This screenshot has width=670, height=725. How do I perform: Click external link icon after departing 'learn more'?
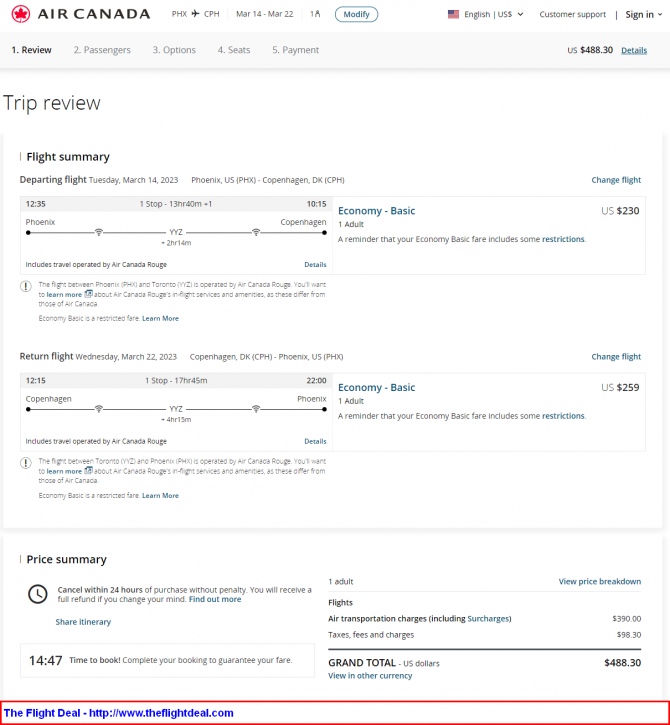click(x=88, y=294)
